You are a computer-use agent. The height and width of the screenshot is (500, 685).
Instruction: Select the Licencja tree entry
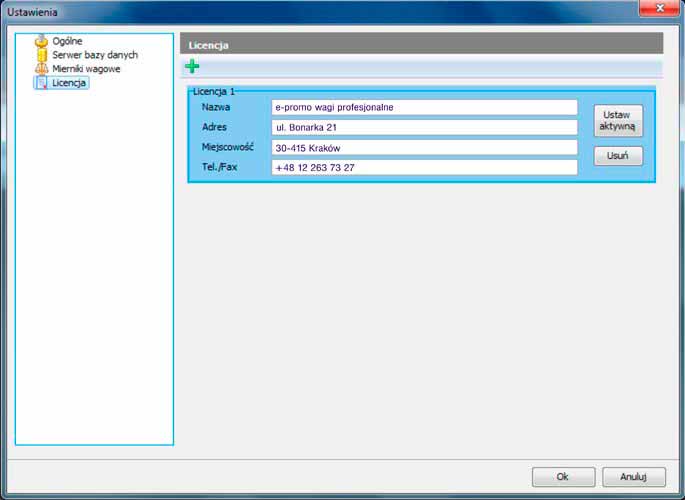pyautogui.click(x=69, y=83)
